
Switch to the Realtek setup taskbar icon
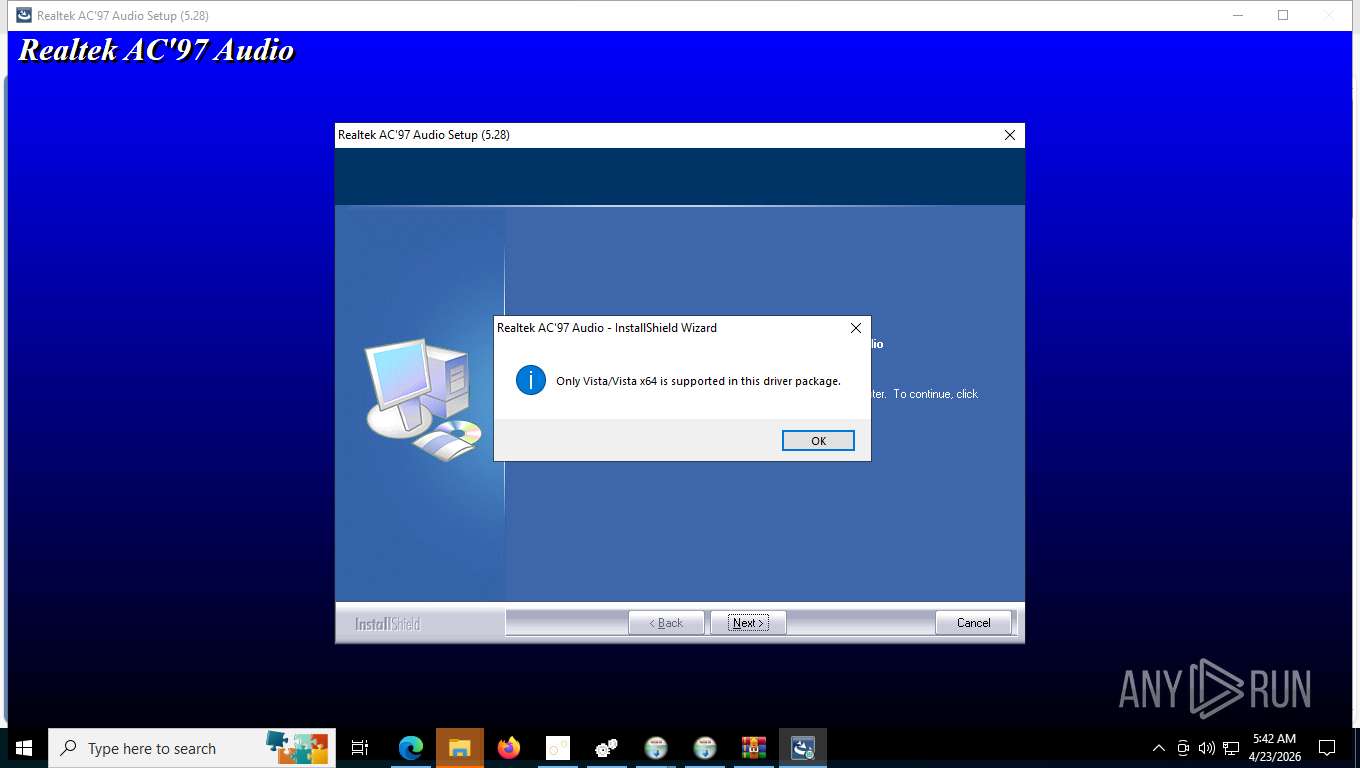click(x=803, y=748)
